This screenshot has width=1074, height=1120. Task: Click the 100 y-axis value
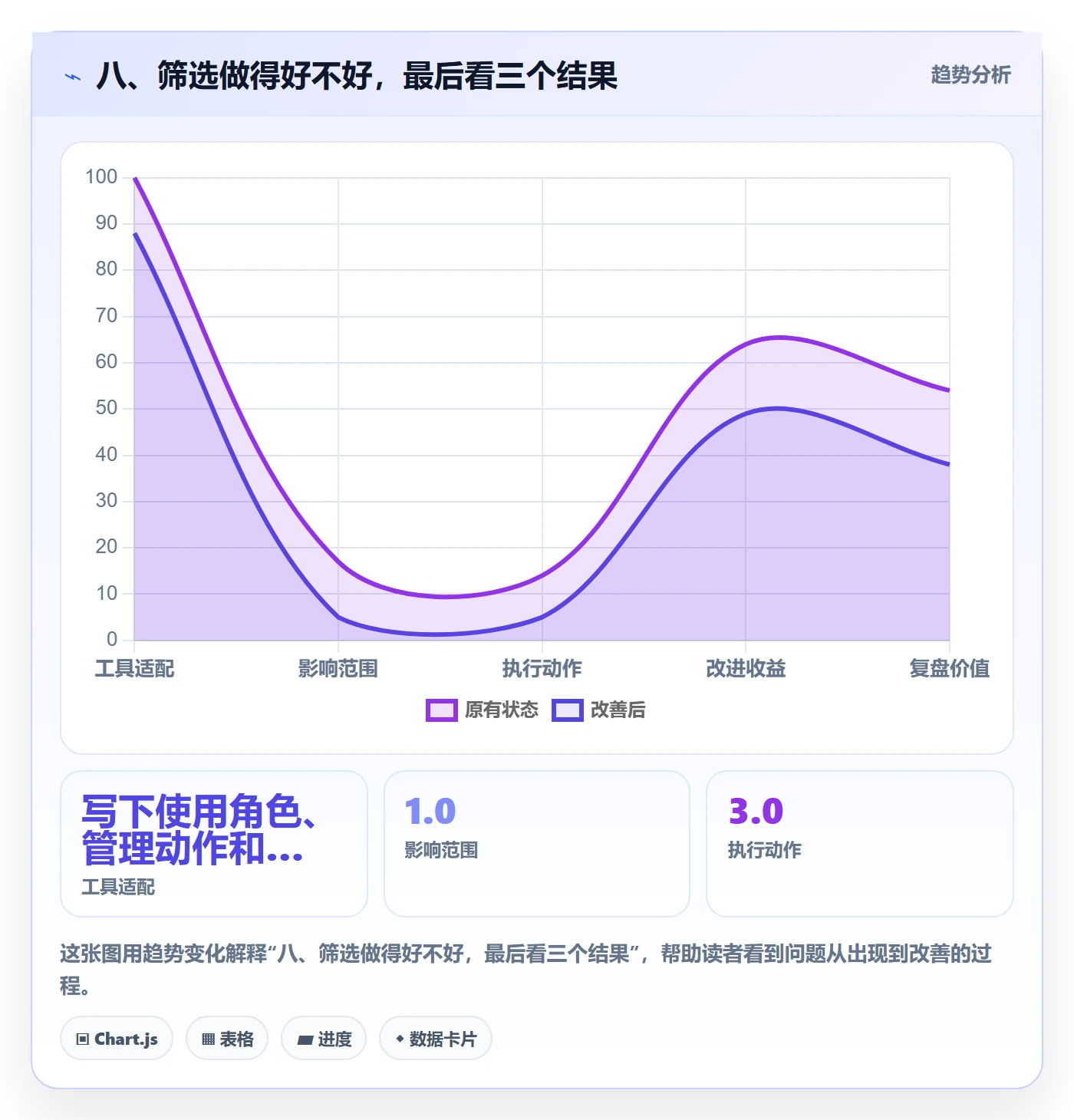pyautogui.click(x=101, y=177)
